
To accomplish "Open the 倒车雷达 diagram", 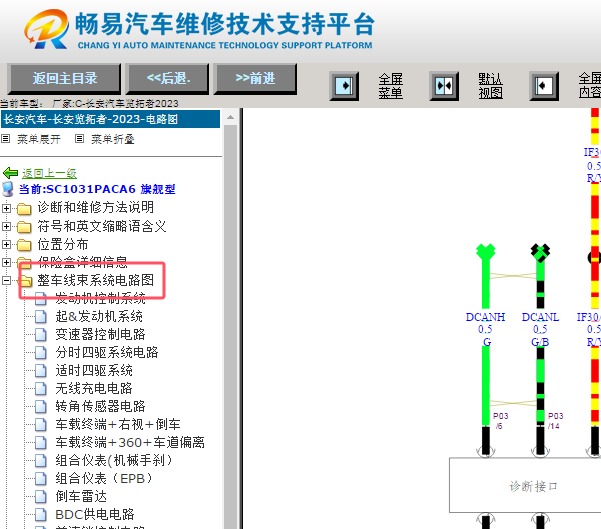I will point(81,496).
